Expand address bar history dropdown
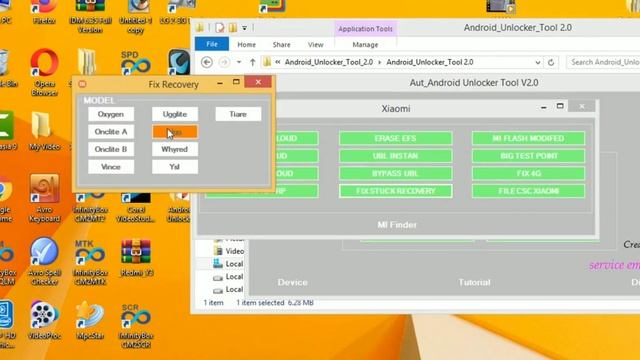The width and height of the screenshot is (640, 360). click(x=538, y=62)
